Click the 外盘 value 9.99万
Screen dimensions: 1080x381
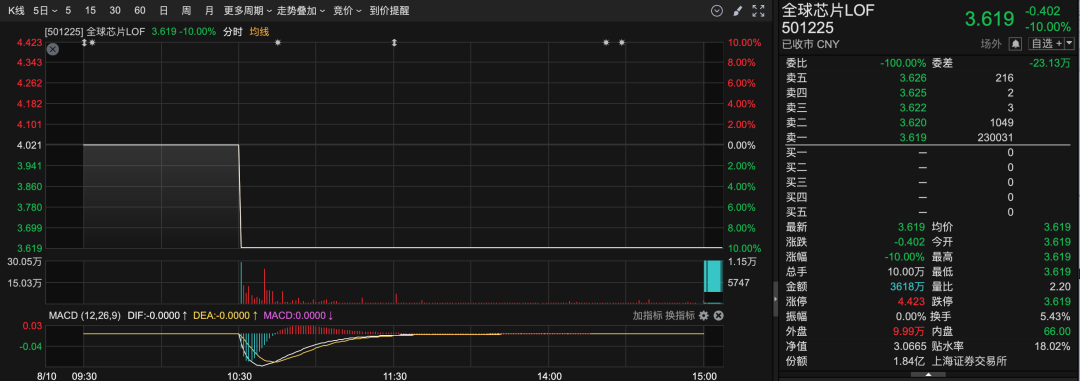(908, 332)
